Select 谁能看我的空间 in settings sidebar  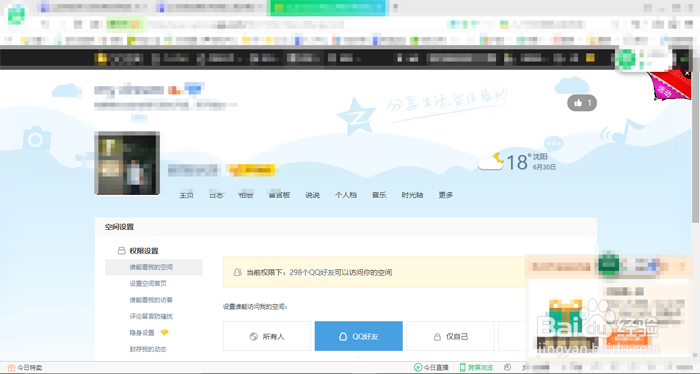pyautogui.click(x=154, y=267)
